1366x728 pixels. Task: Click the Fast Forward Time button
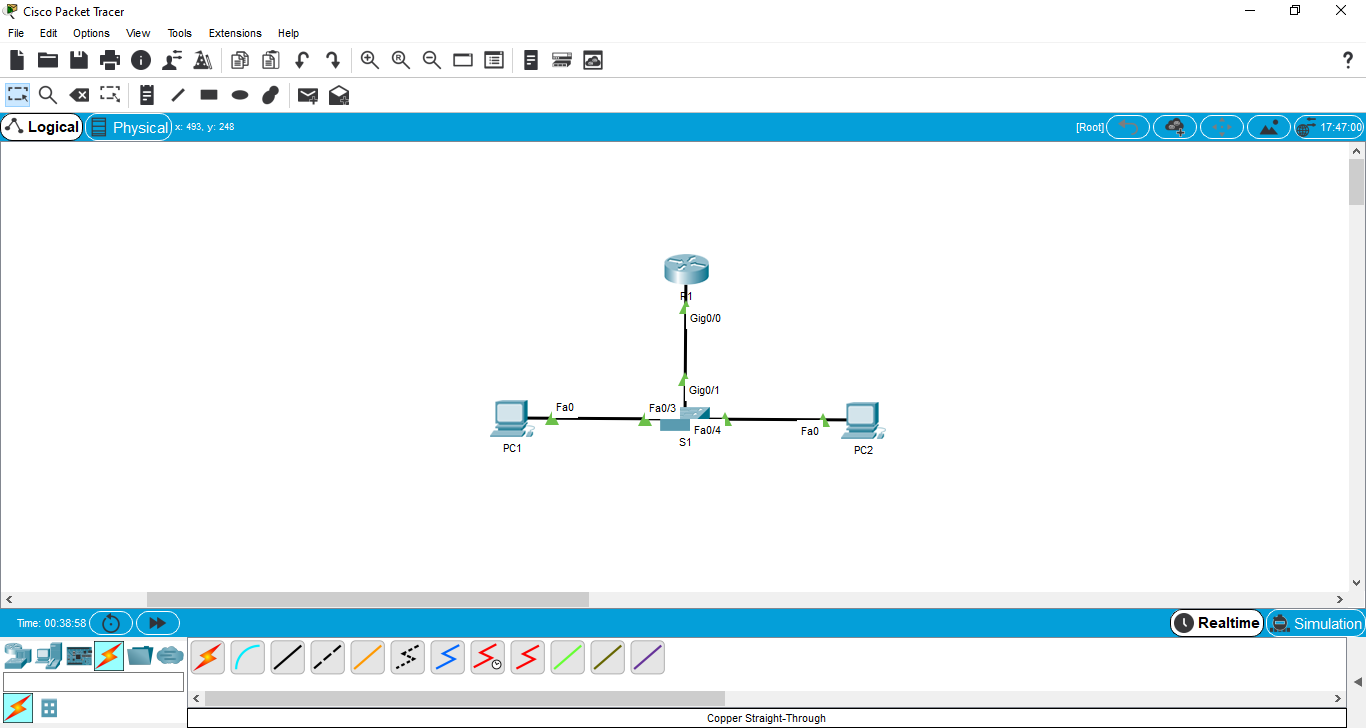pos(158,623)
